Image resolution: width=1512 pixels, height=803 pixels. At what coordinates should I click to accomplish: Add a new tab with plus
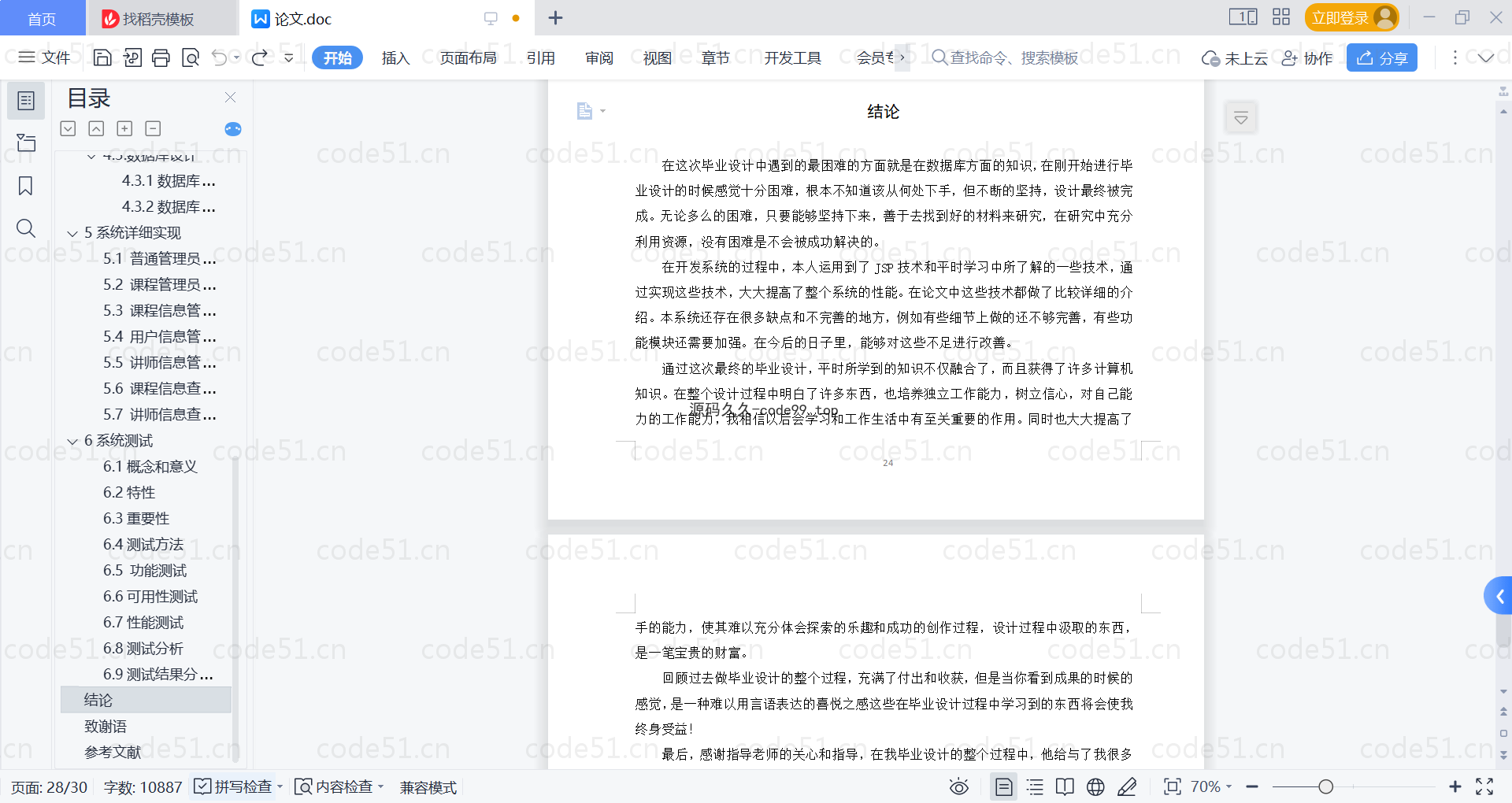pos(555,17)
